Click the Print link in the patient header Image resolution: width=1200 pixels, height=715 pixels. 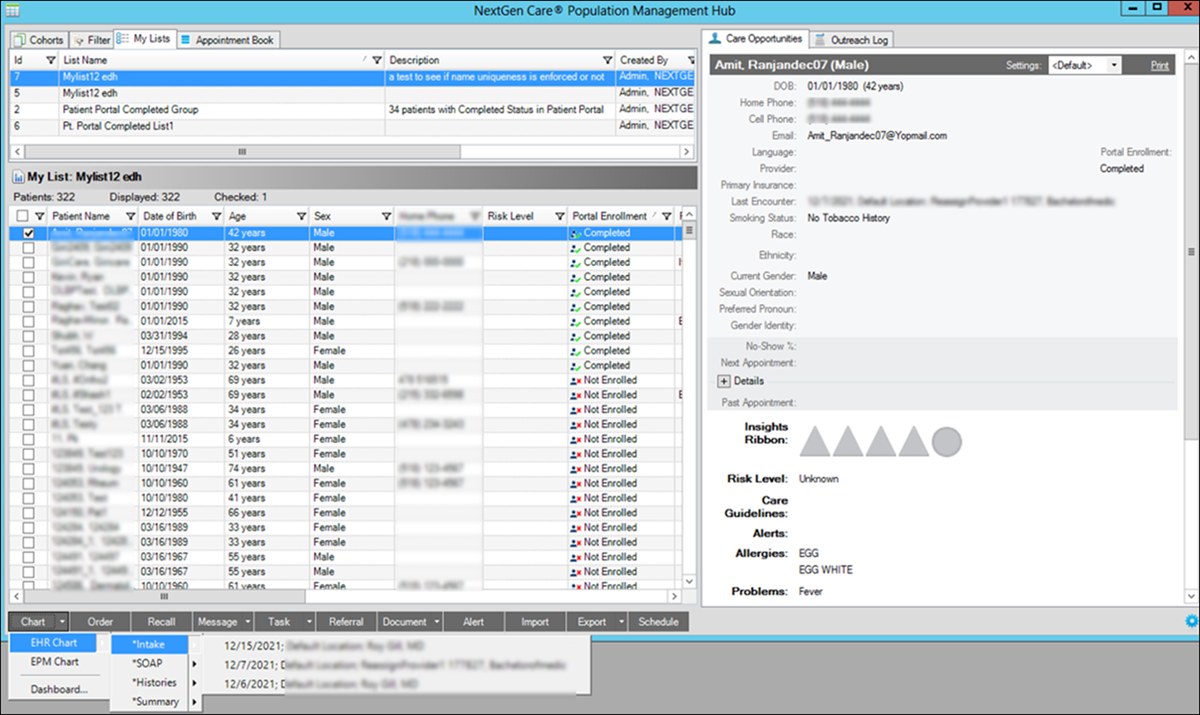[x=1160, y=65]
